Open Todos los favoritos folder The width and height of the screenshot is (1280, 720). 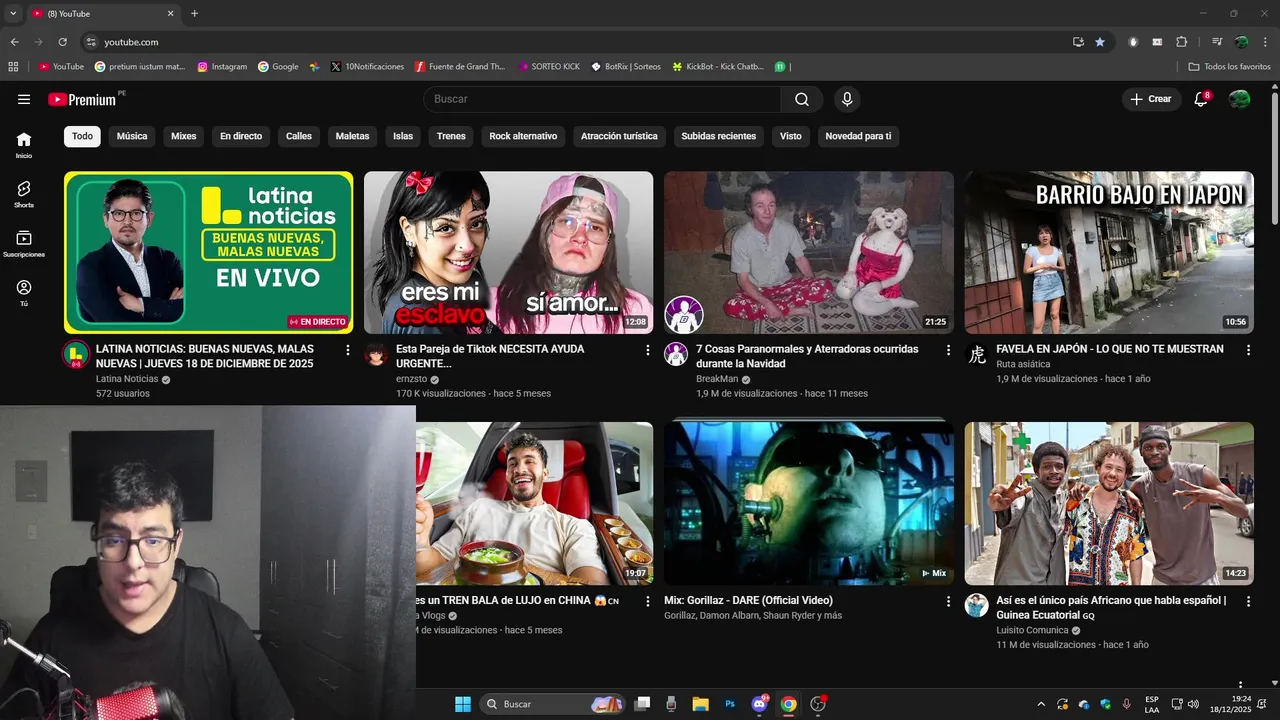pyautogui.click(x=1230, y=66)
